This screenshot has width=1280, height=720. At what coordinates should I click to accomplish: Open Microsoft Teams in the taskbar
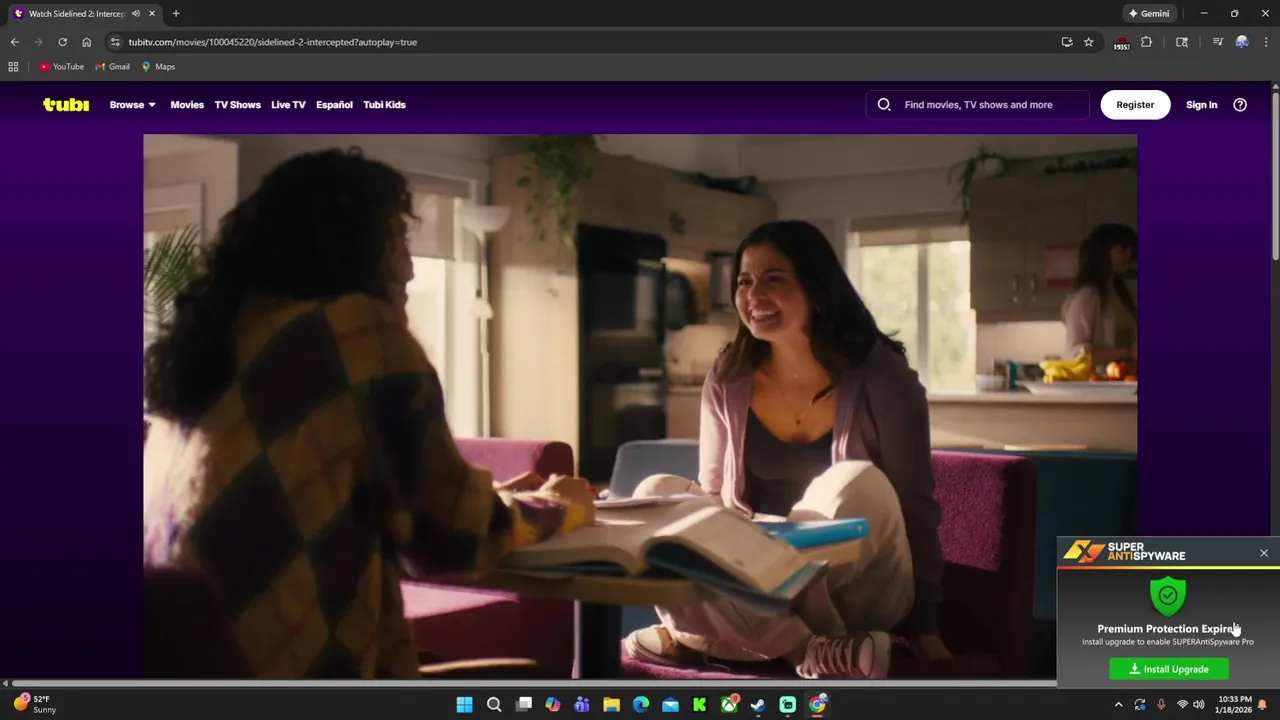click(582, 705)
